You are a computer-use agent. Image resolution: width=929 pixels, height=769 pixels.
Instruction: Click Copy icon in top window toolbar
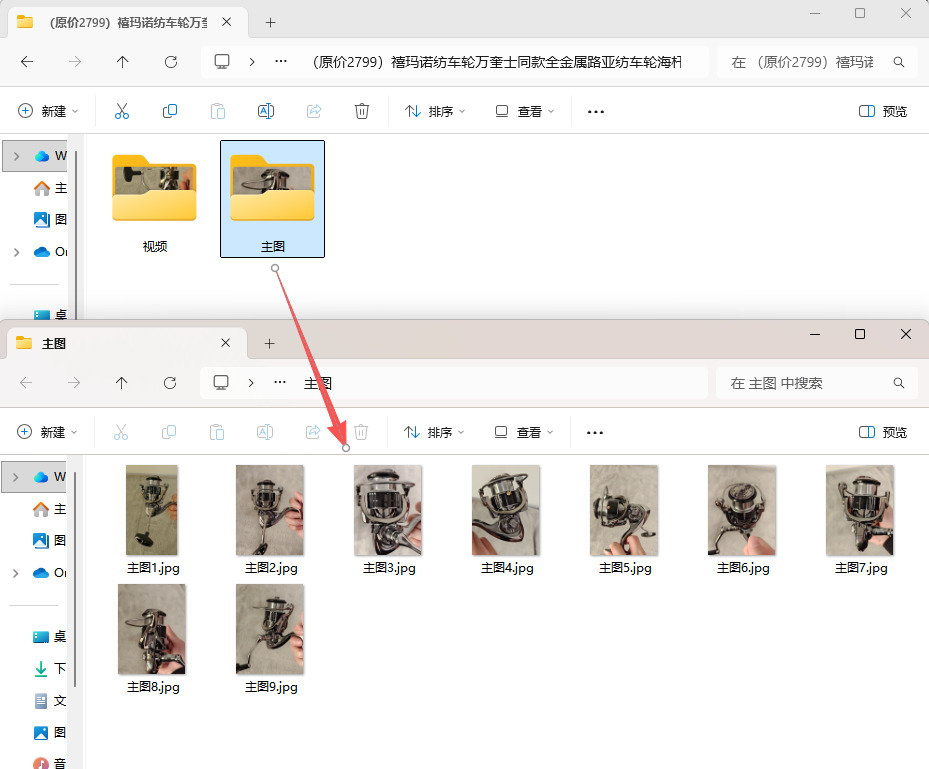point(170,111)
